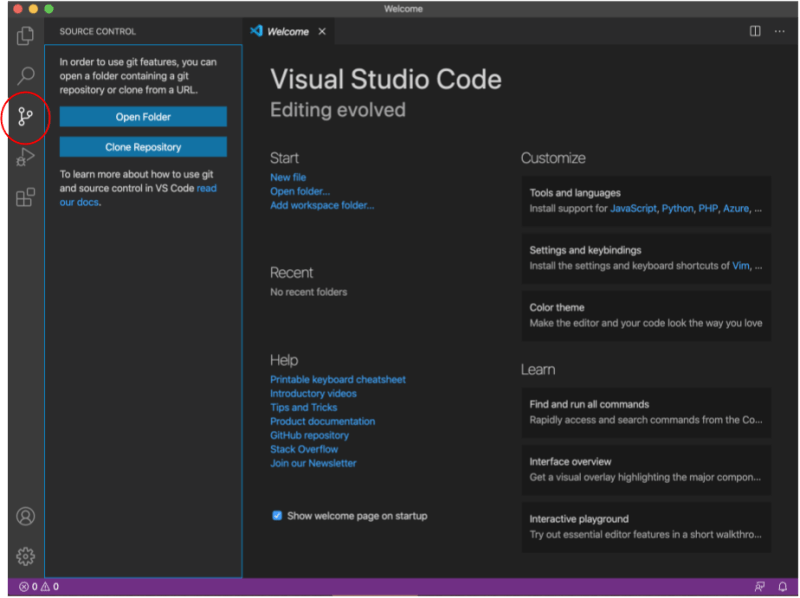Open the Manage gear icon
The height and width of the screenshot is (598, 800).
[x=24, y=557]
